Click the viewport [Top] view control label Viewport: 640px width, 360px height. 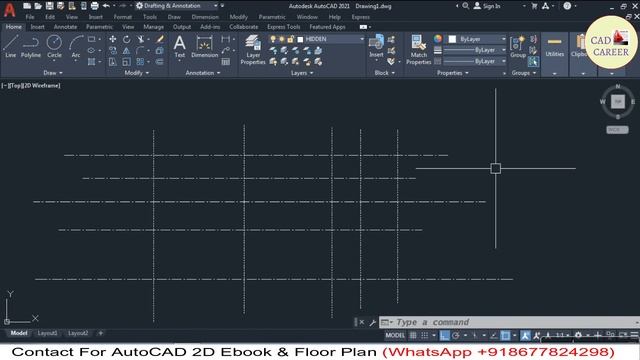click(x=15, y=86)
